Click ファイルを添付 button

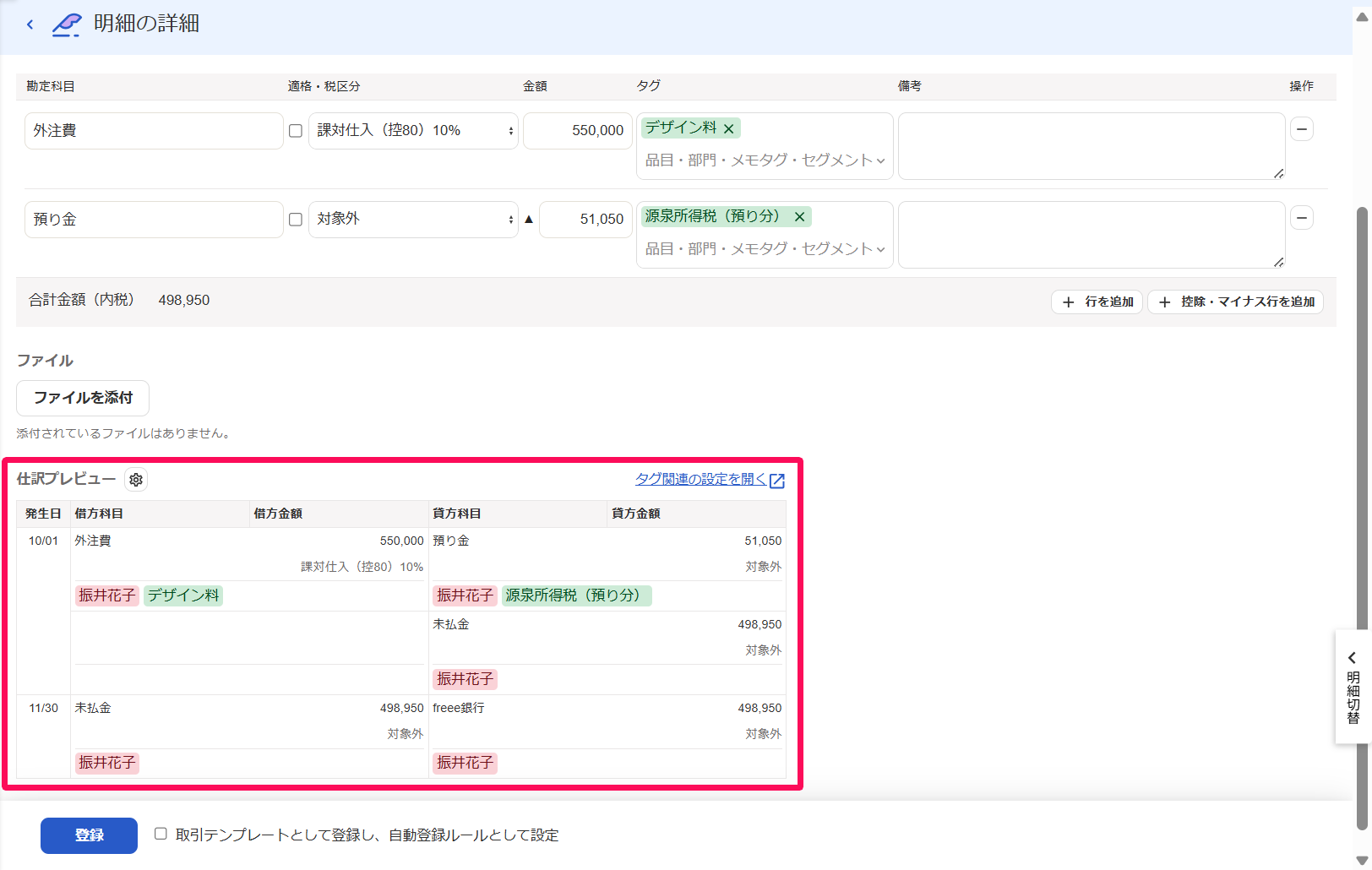(x=83, y=398)
